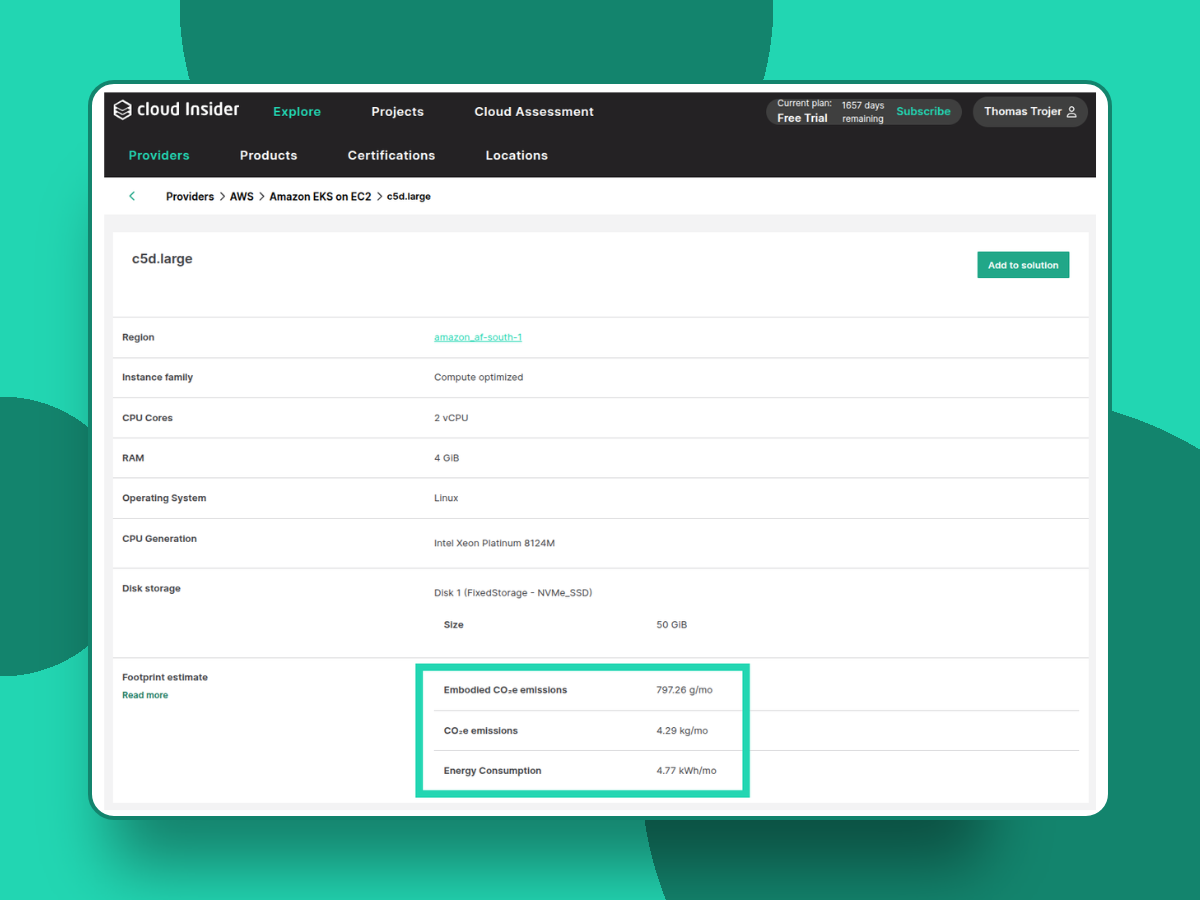Image resolution: width=1200 pixels, height=900 pixels.
Task: Switch to the Locations tab
Action: pos(516,155)
